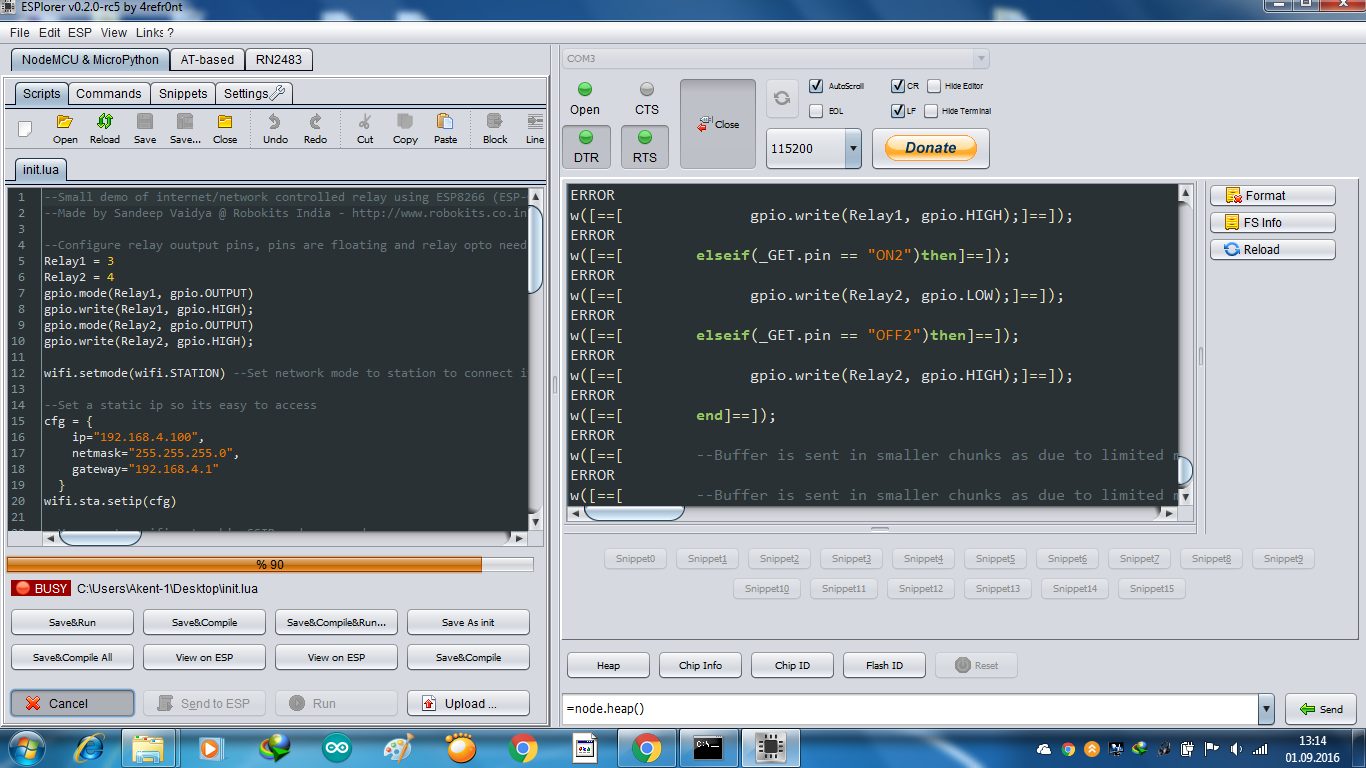Viewport: 1366px width, 768px height.
Task: Click the Chip Info button
Action: coord(700,665)
